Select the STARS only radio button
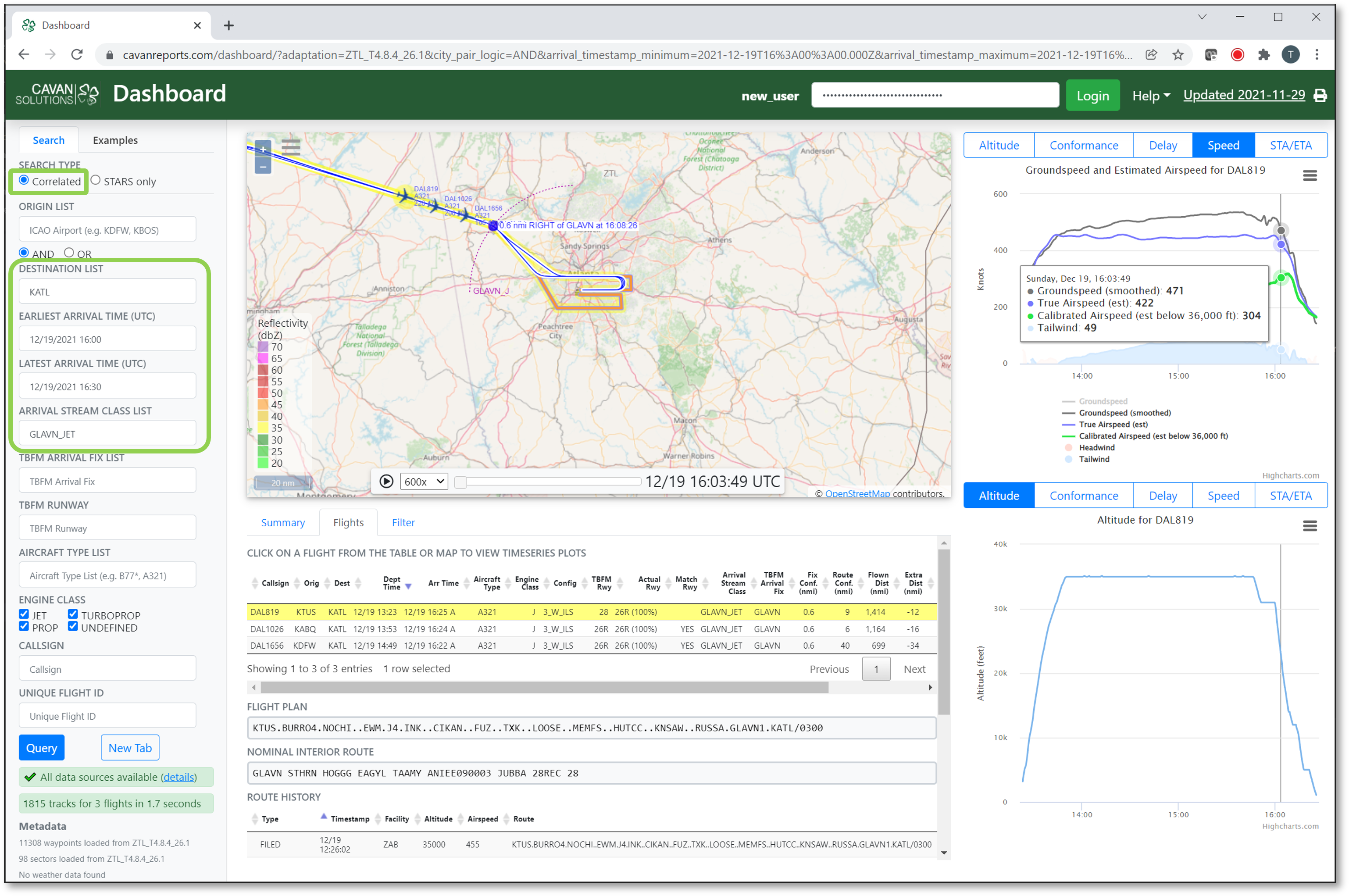Image resolution: width=1349 pixels, height=896 pixels. (96, 181)
